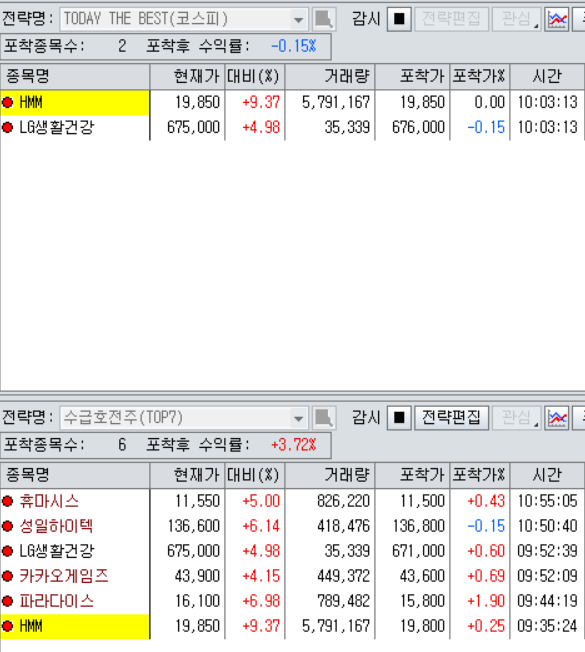Open chart icon in 수급호전주(TOP7) panel
Image resolution: width=585 pixels, height=652 pixels.
pos(557,418)
